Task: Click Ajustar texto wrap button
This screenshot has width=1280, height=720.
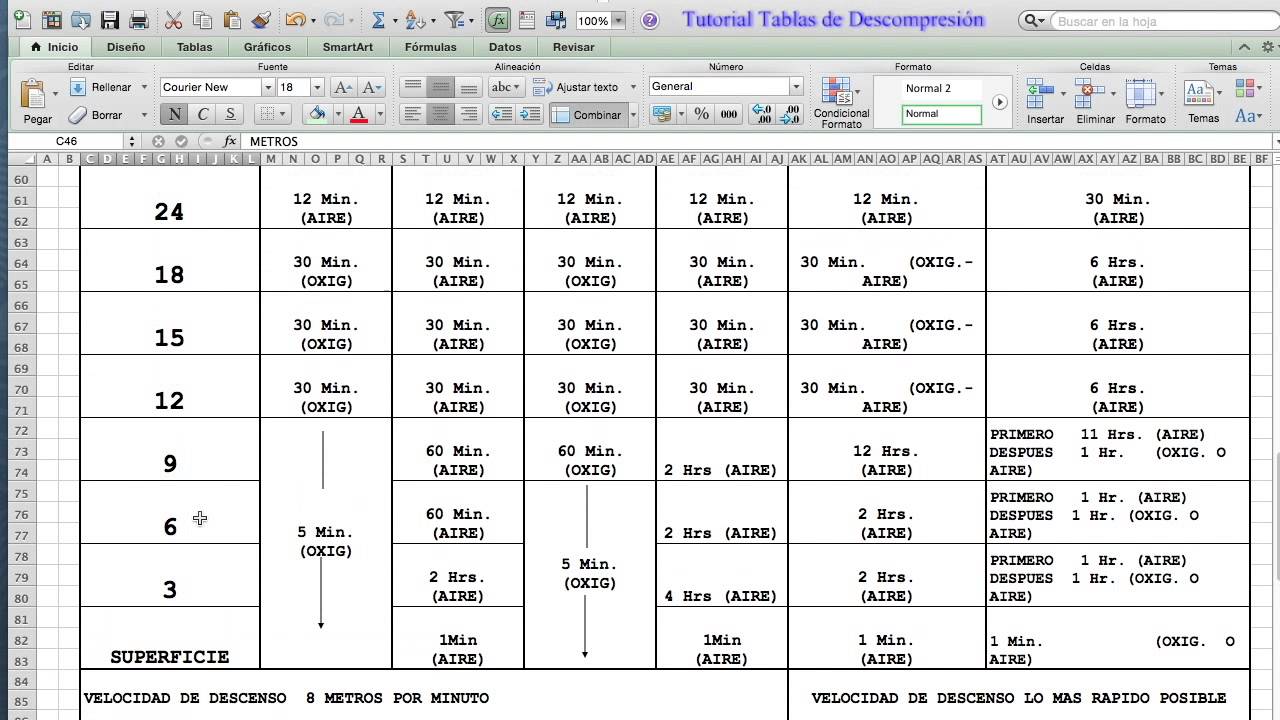Action: click(577, 87)
